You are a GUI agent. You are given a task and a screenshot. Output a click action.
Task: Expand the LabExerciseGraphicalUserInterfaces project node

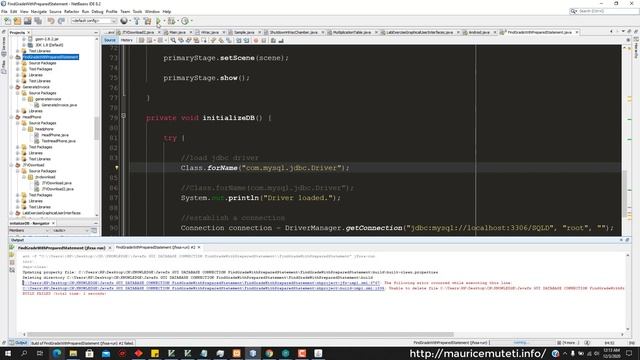pyautogui.click(x=12, y=213)
